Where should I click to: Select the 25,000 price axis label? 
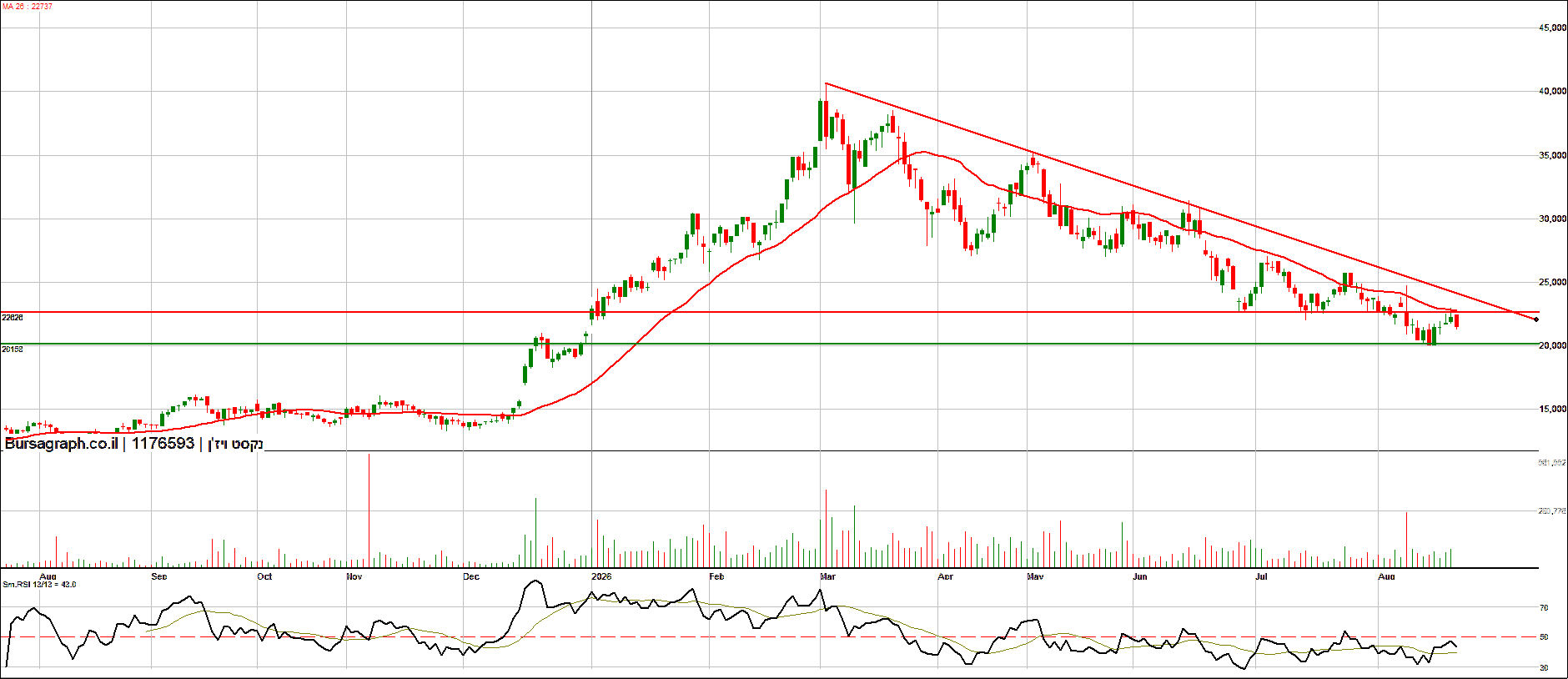1552,283
